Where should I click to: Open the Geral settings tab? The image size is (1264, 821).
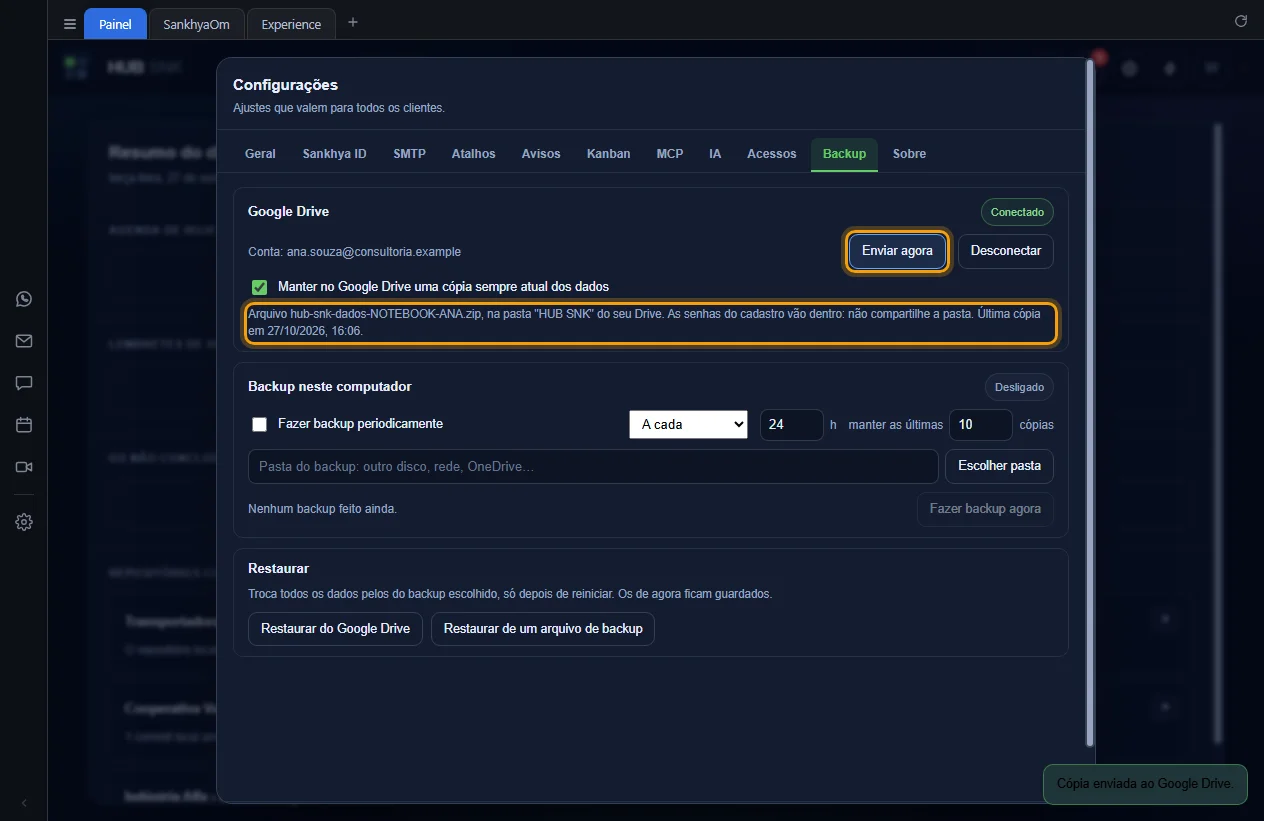(x=260, y=154)
